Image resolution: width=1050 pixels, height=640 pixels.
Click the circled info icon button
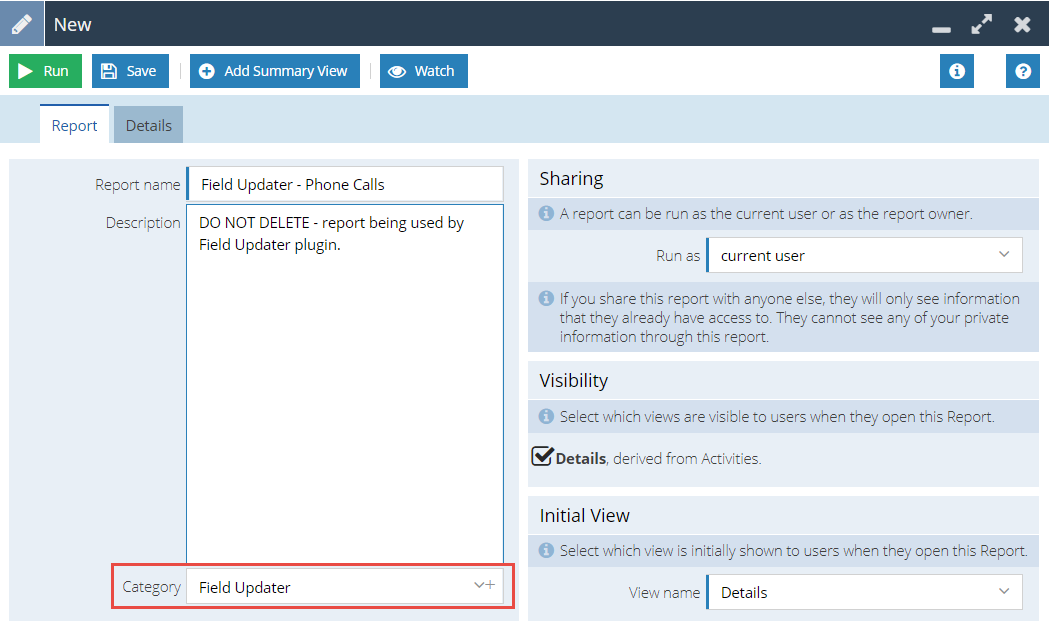pos(956,71)
